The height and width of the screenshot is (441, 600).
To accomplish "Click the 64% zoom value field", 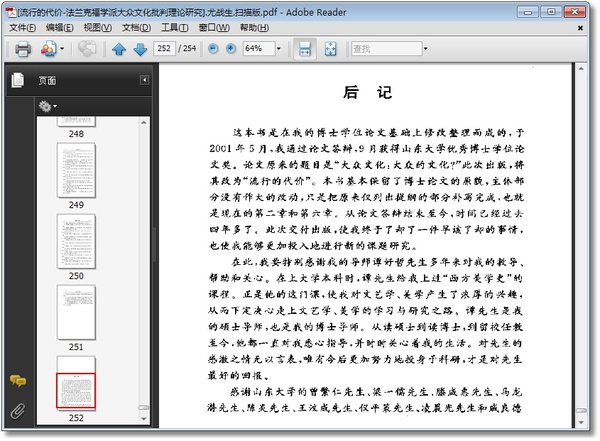I will 259,49.
